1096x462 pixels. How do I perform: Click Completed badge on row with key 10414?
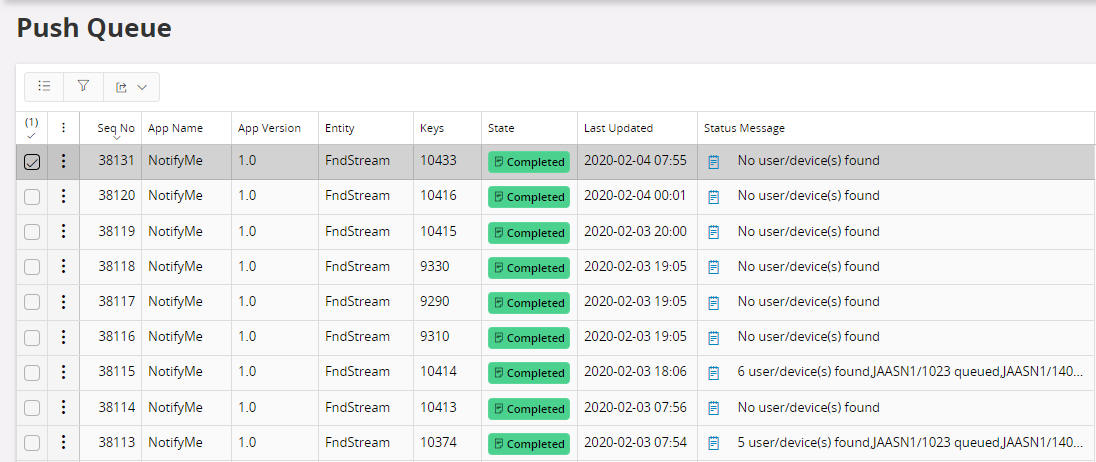(x=528, y=373)
